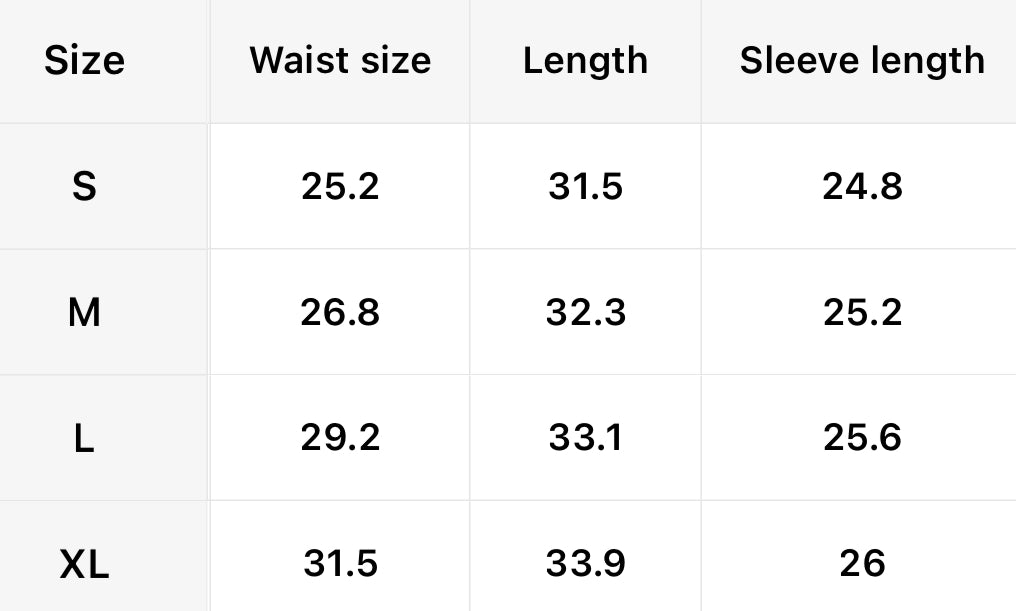This screenshot has width=1016, height=611.
Task: Select waist size 31.5 for size XL
Action: [340, 564]
